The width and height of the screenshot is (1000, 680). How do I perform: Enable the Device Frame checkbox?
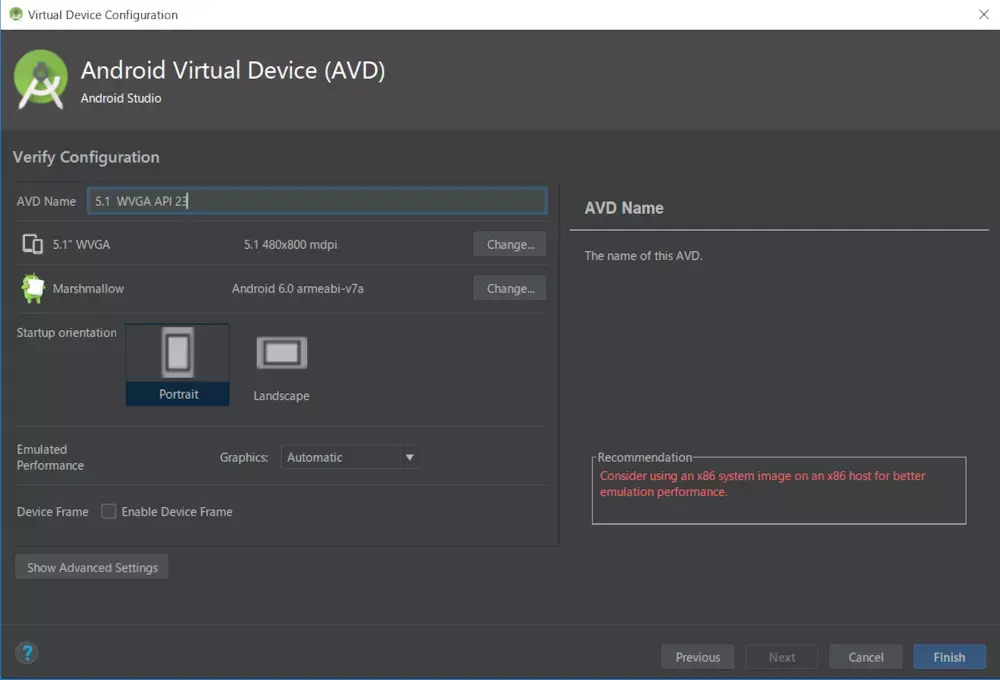tap(109, 512)
